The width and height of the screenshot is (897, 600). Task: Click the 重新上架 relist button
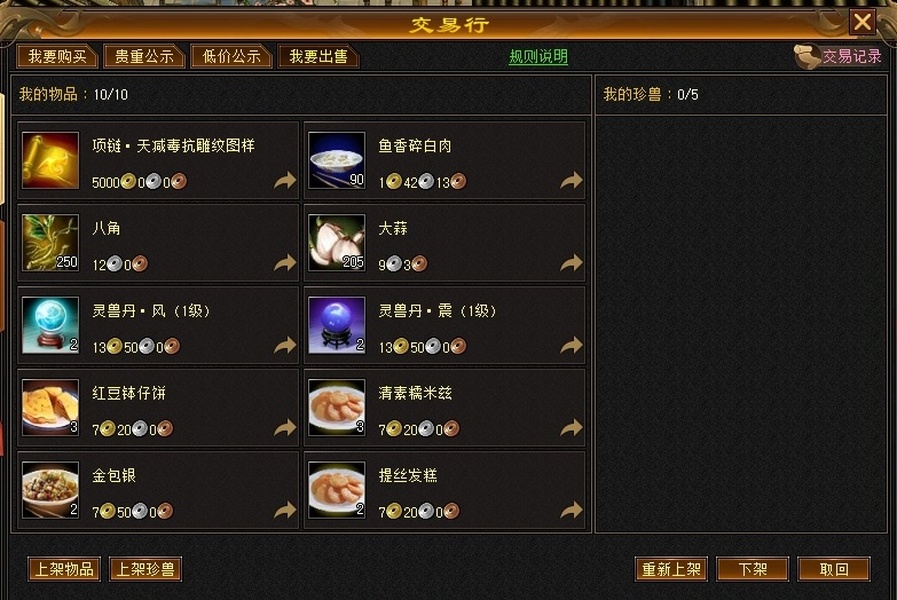pyautogui.click(x=671, y=569)
